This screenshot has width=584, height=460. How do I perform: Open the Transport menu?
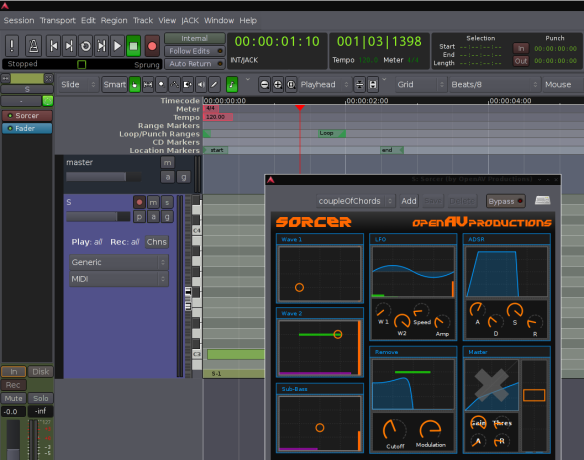point(58,20)
